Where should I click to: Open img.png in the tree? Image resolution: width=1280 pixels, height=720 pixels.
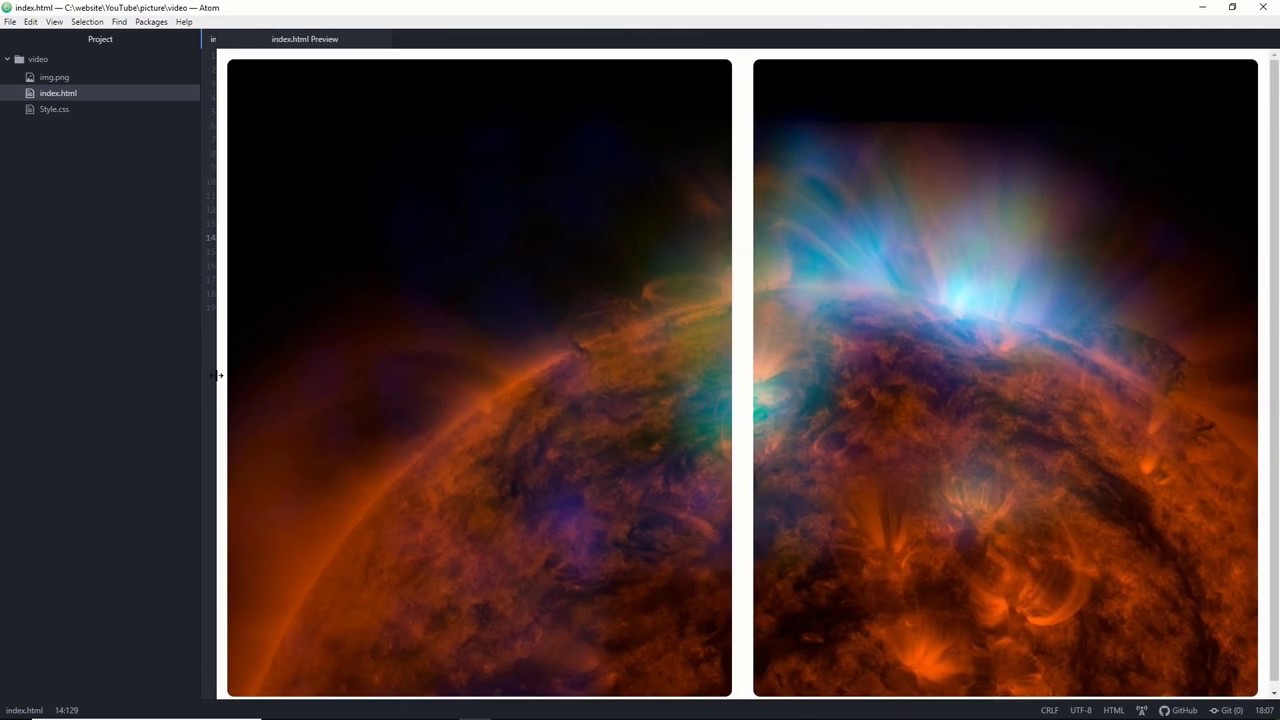coord(54,77)
